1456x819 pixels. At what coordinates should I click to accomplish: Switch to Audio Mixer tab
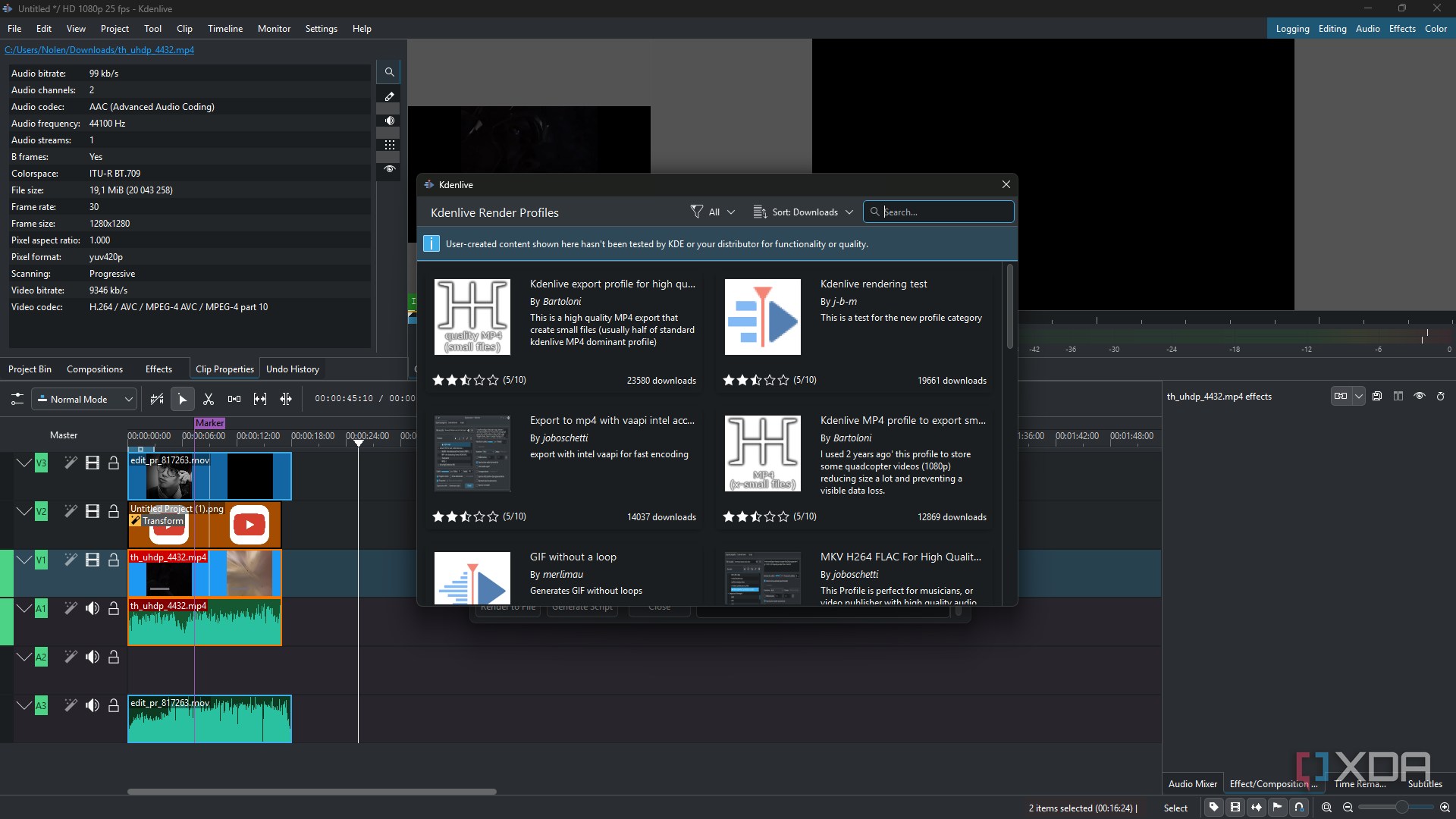coord(1192,783)
